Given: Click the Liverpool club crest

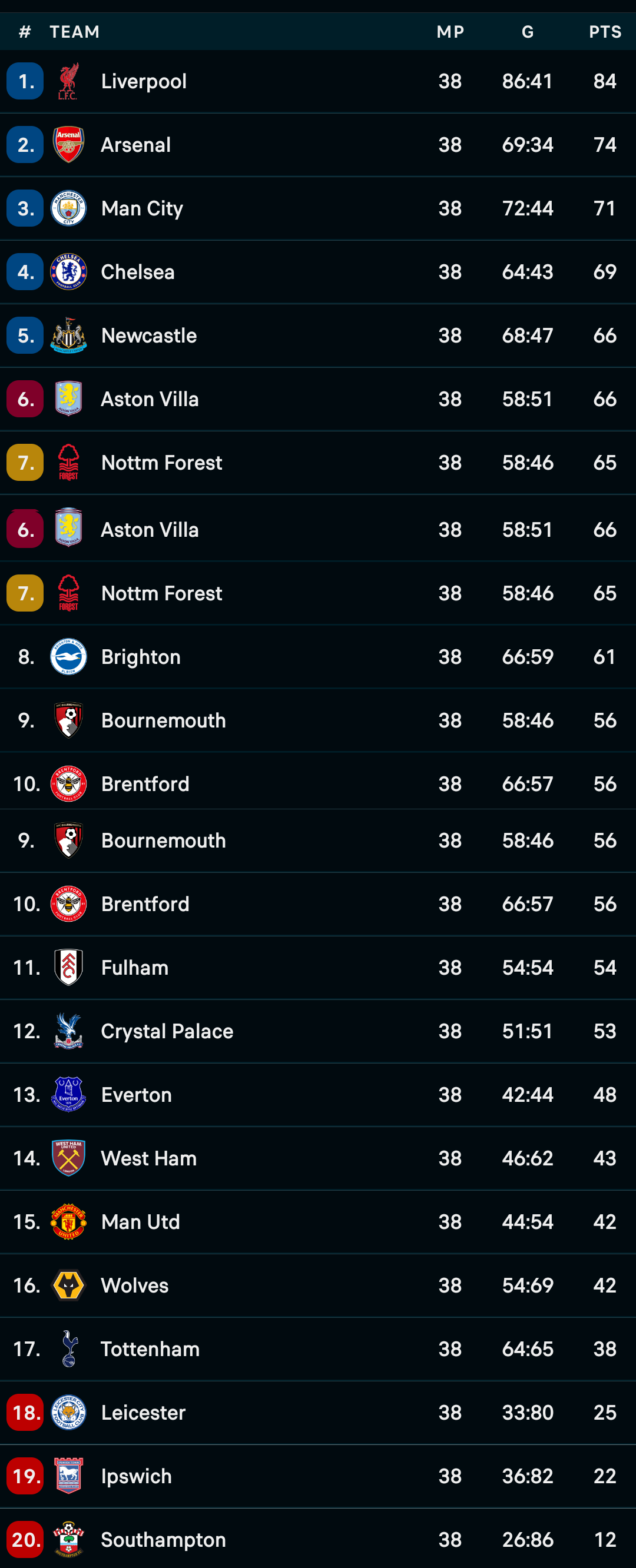Looking at the screenshot, I should point(68,81).
